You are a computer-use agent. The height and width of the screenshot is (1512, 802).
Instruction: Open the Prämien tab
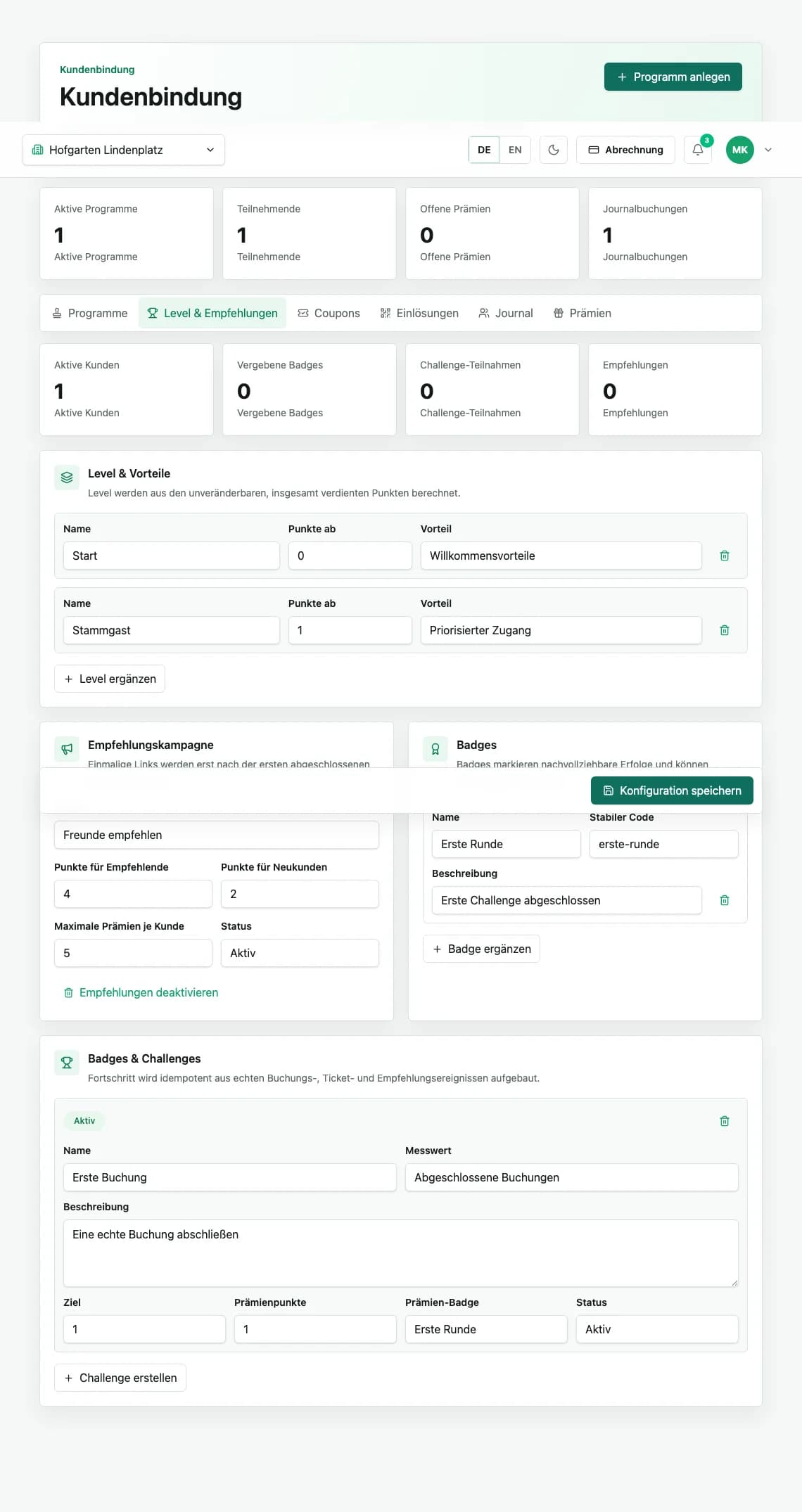tap(582, 313)
